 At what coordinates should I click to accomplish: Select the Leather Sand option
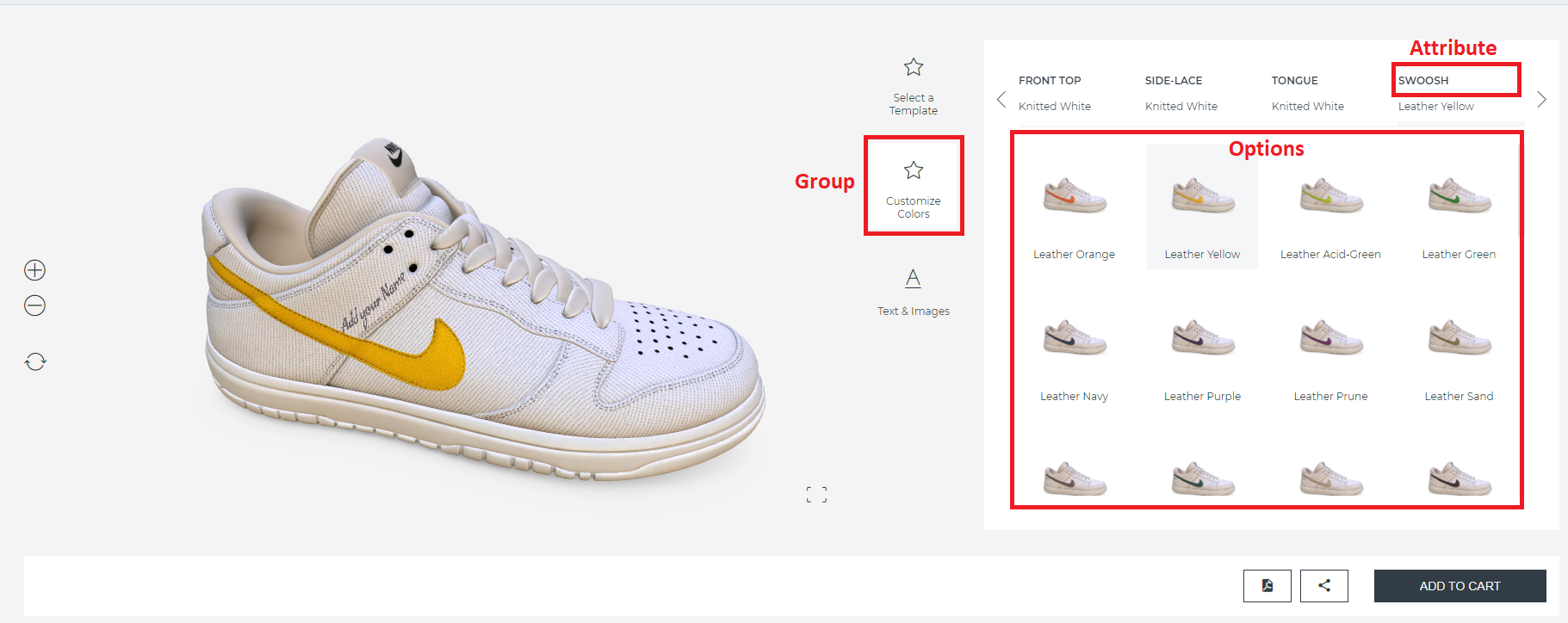coord(1459,349)
